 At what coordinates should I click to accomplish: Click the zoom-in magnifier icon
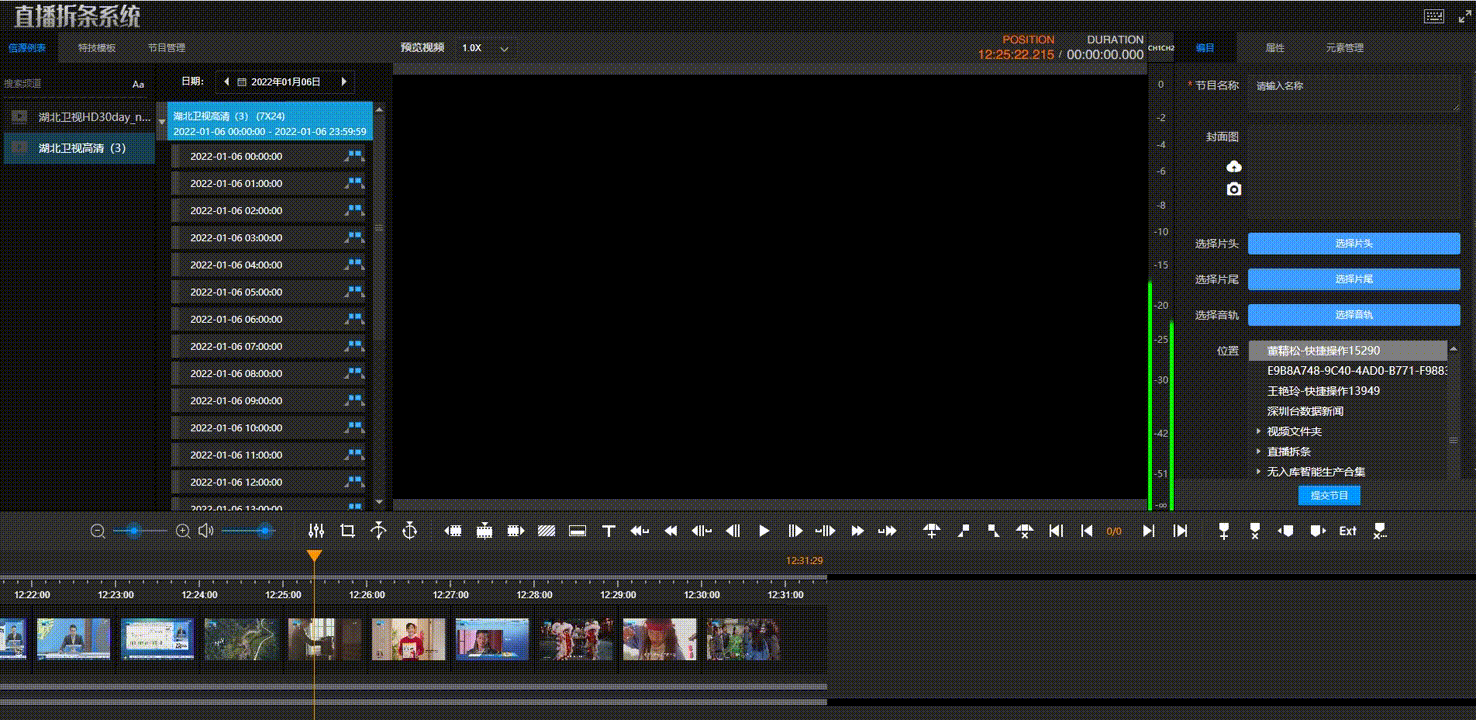point(183,531)
